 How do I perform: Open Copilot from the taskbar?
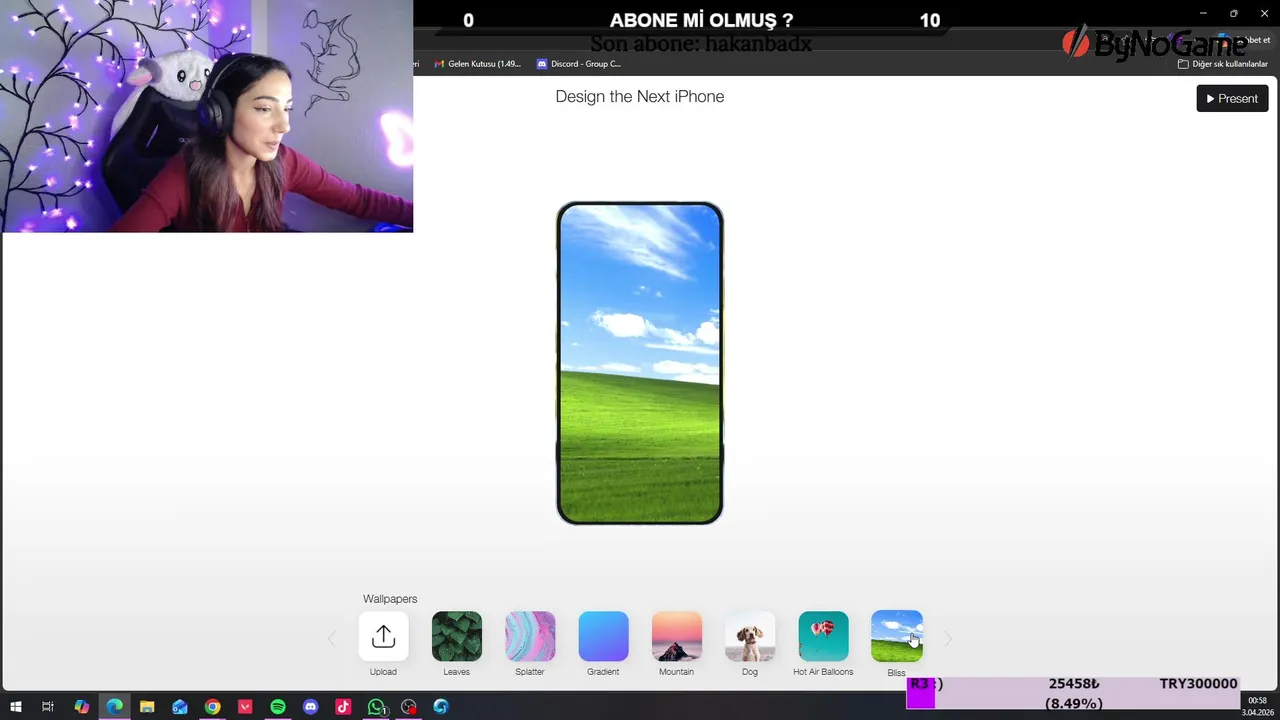click(81, 707)
